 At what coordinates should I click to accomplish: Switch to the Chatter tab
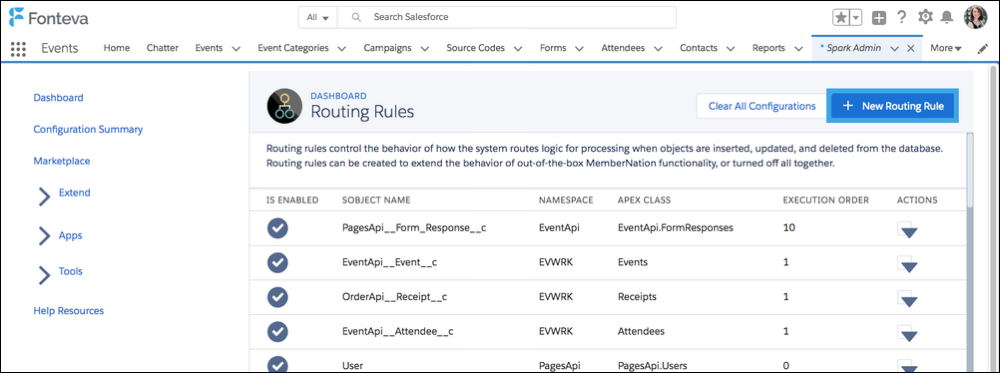point(163,48)
